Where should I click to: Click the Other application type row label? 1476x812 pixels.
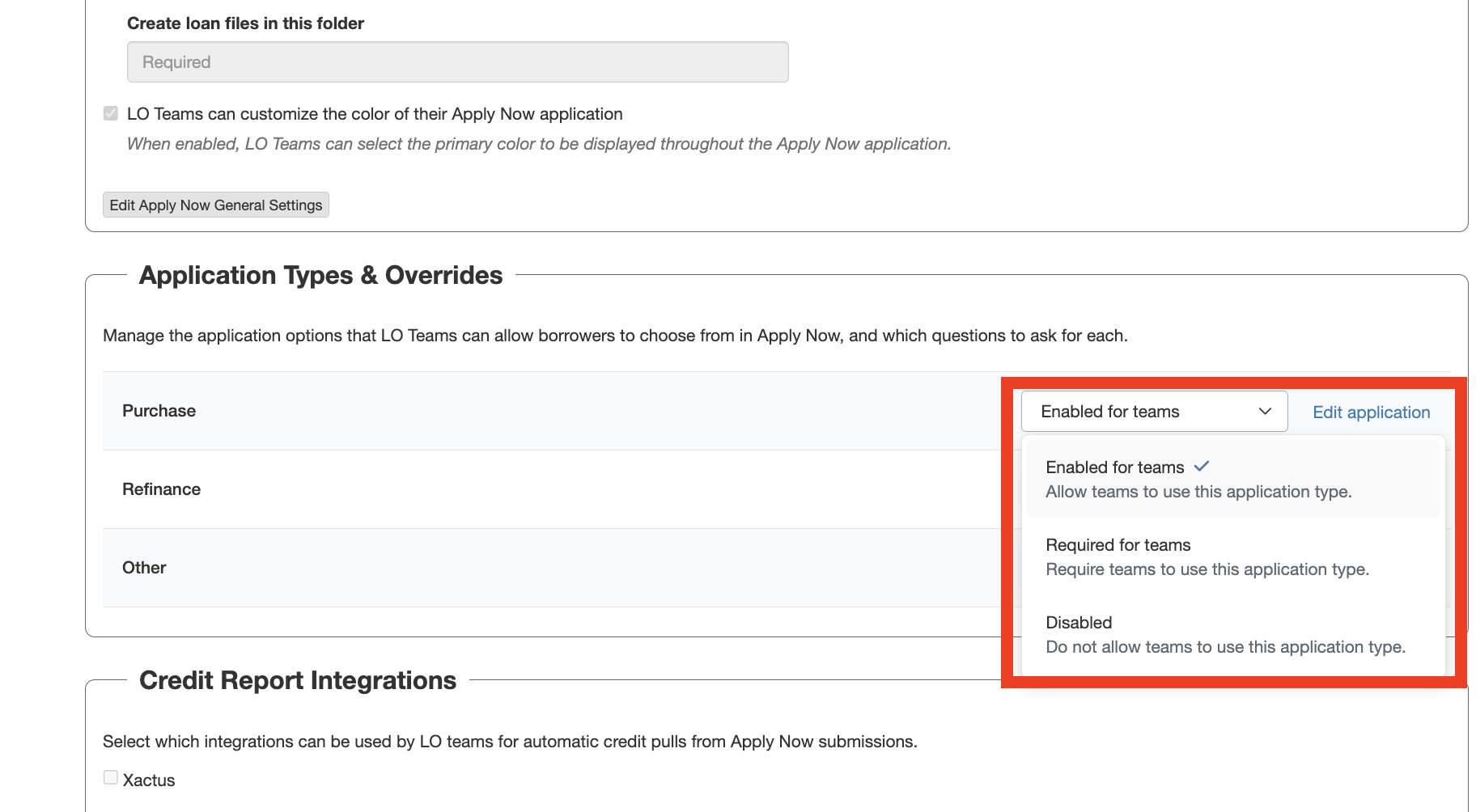[x=144, y=568]
